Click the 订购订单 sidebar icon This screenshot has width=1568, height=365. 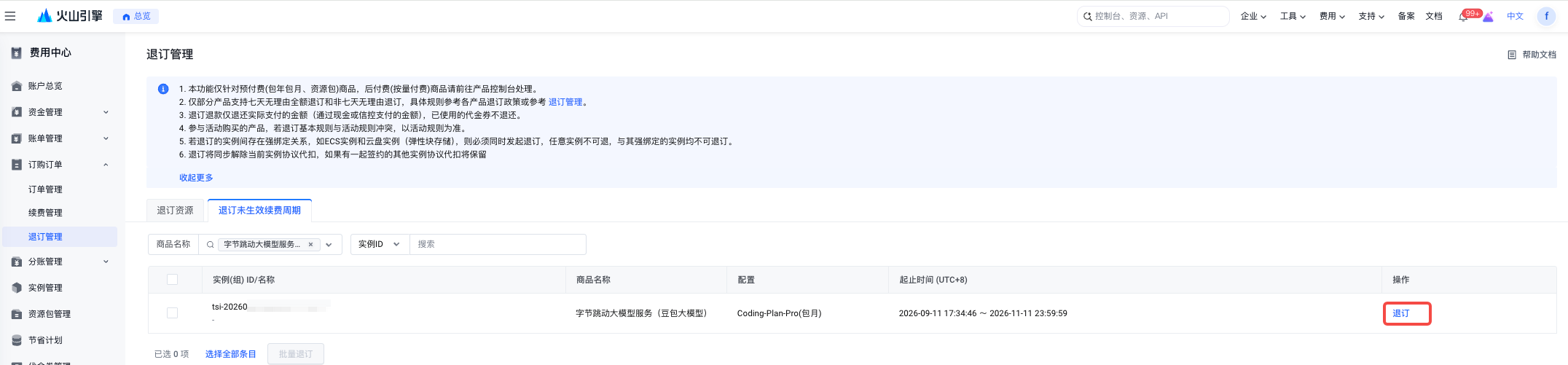[17, 165]
